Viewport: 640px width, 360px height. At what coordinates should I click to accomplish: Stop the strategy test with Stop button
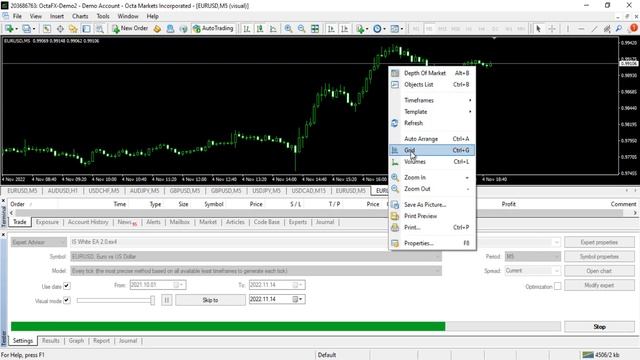tap(599, 327)
